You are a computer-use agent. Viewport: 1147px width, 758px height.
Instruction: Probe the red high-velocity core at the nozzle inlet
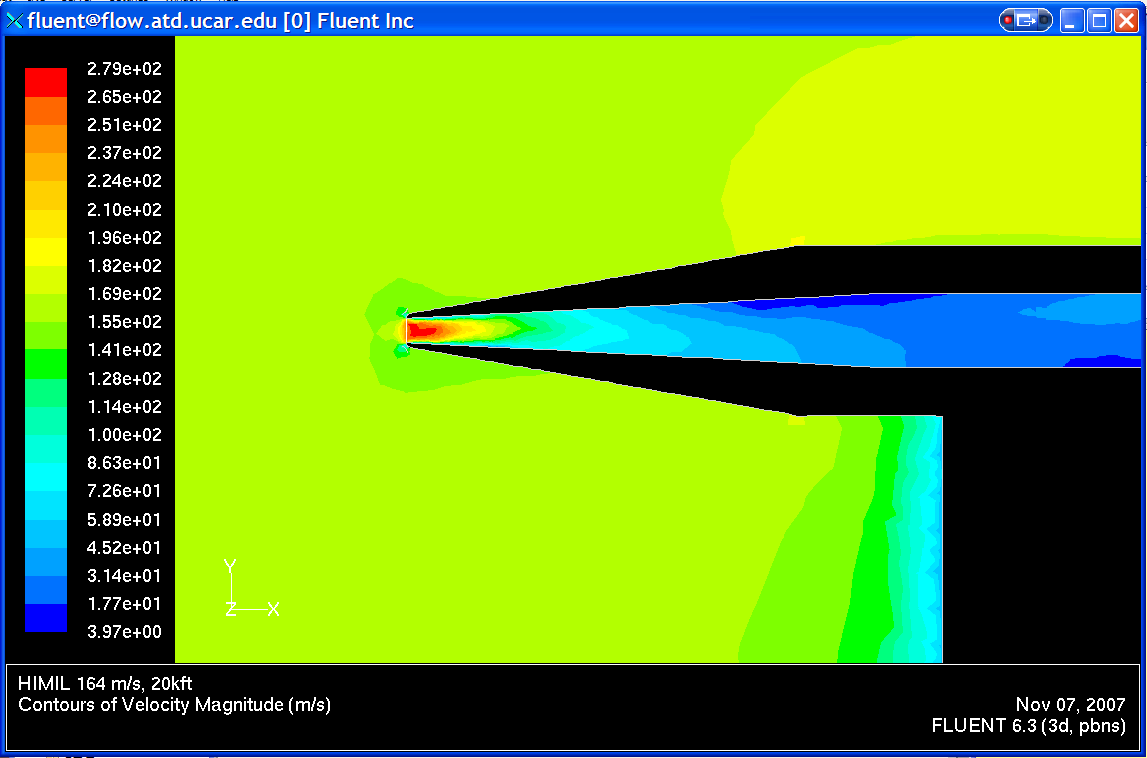[x=425, y=329]
